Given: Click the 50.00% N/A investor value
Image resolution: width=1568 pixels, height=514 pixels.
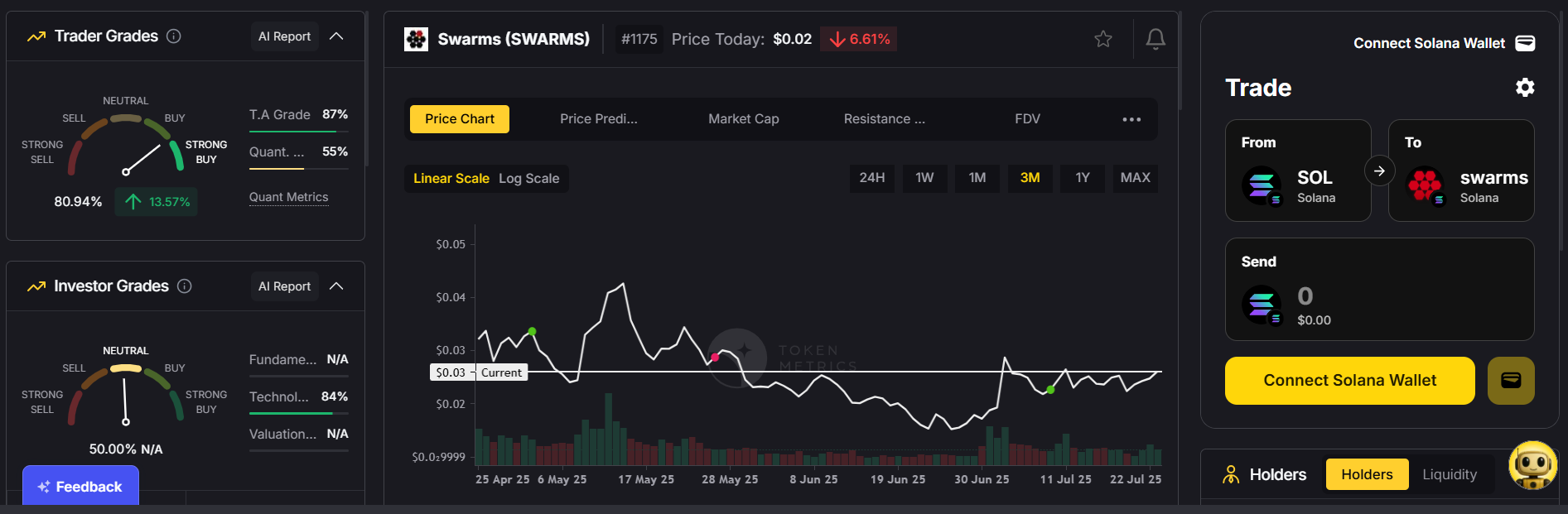Looking at the screenshot, I should point(126,449).
